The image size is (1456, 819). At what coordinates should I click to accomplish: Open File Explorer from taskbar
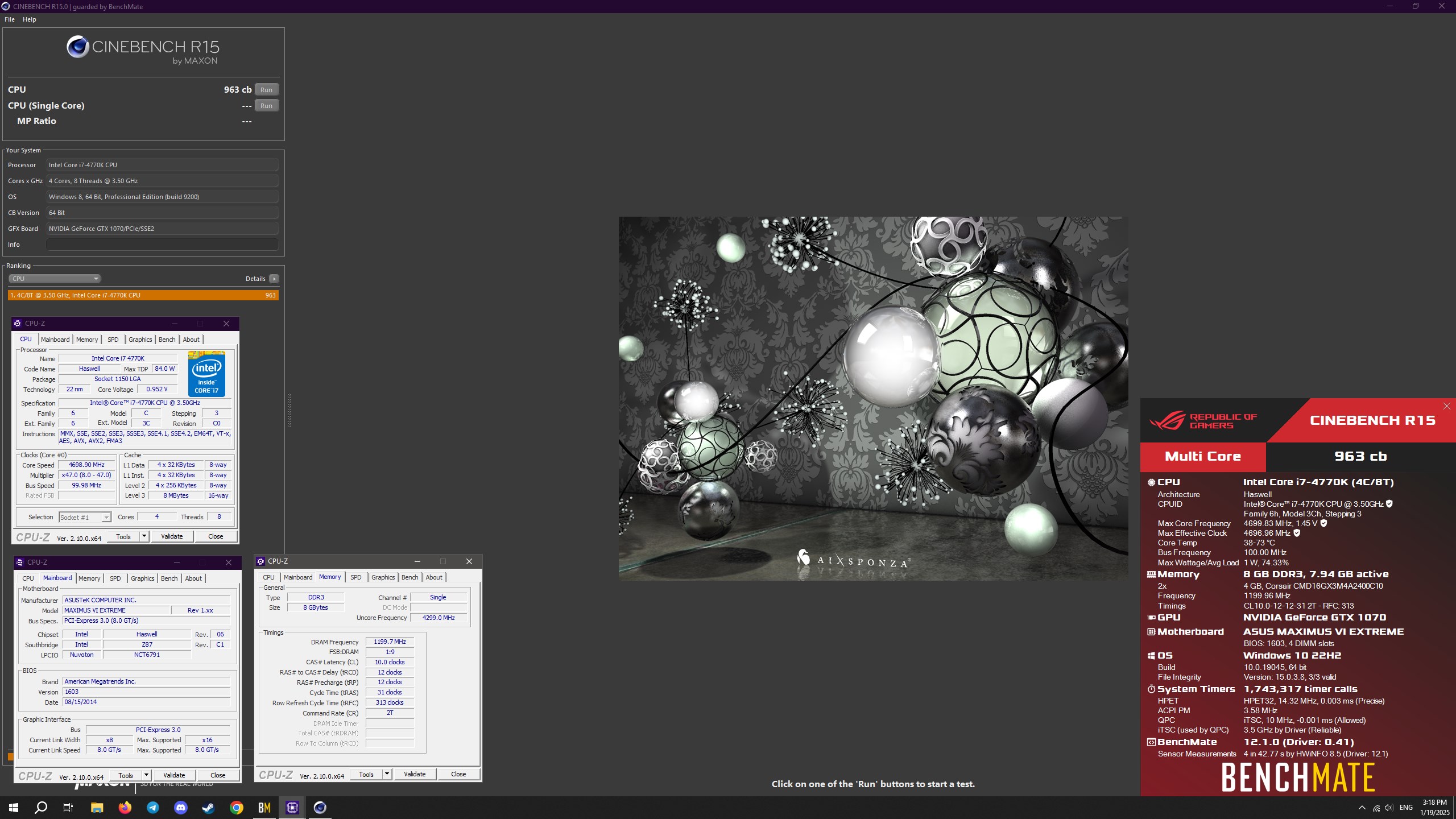point(97,808)
